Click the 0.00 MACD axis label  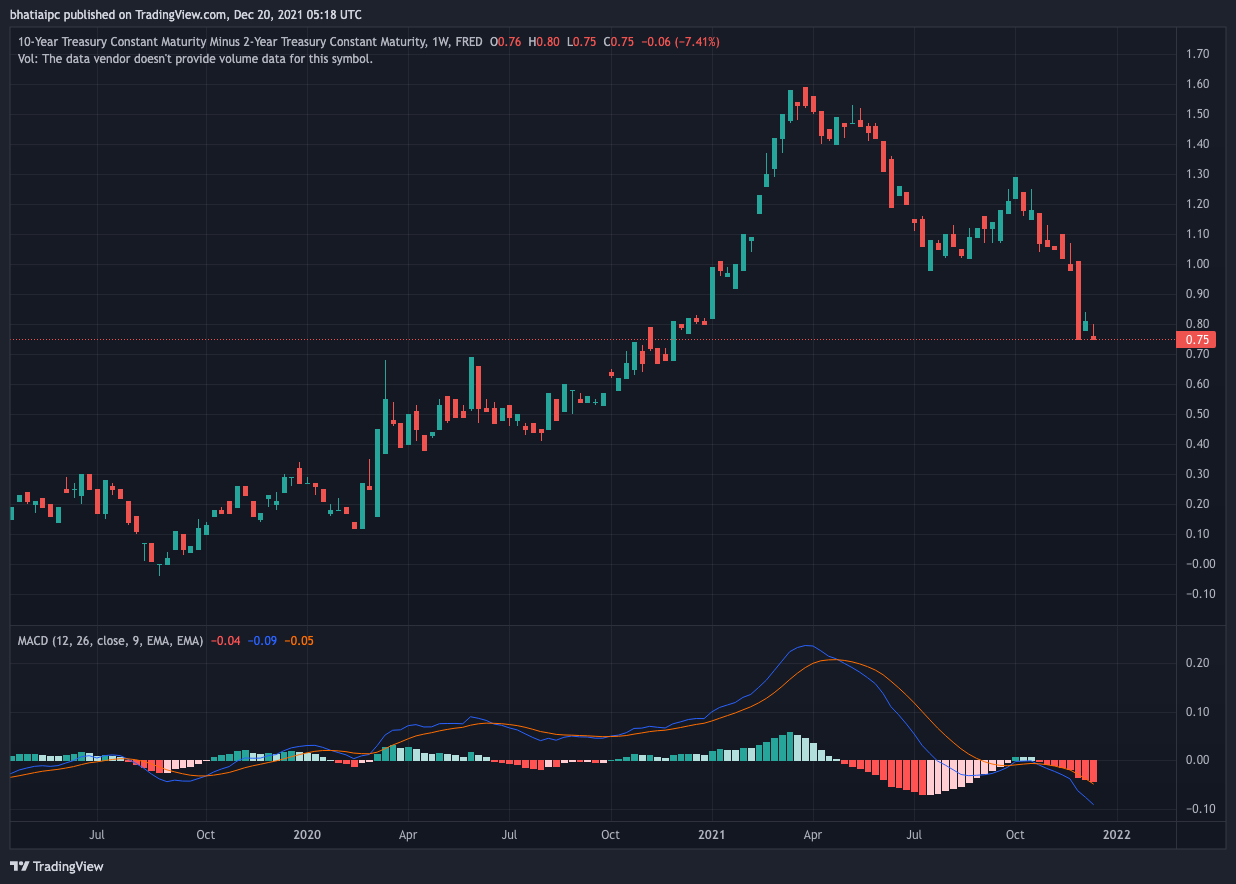point(1197,760)
